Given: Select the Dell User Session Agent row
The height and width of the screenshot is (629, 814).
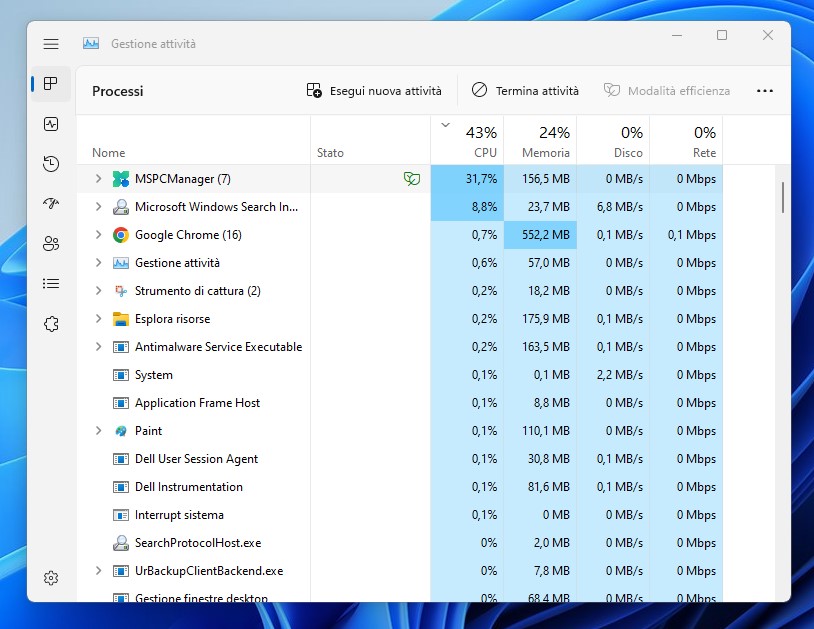Looking at the screenshot, I should 400,459.
